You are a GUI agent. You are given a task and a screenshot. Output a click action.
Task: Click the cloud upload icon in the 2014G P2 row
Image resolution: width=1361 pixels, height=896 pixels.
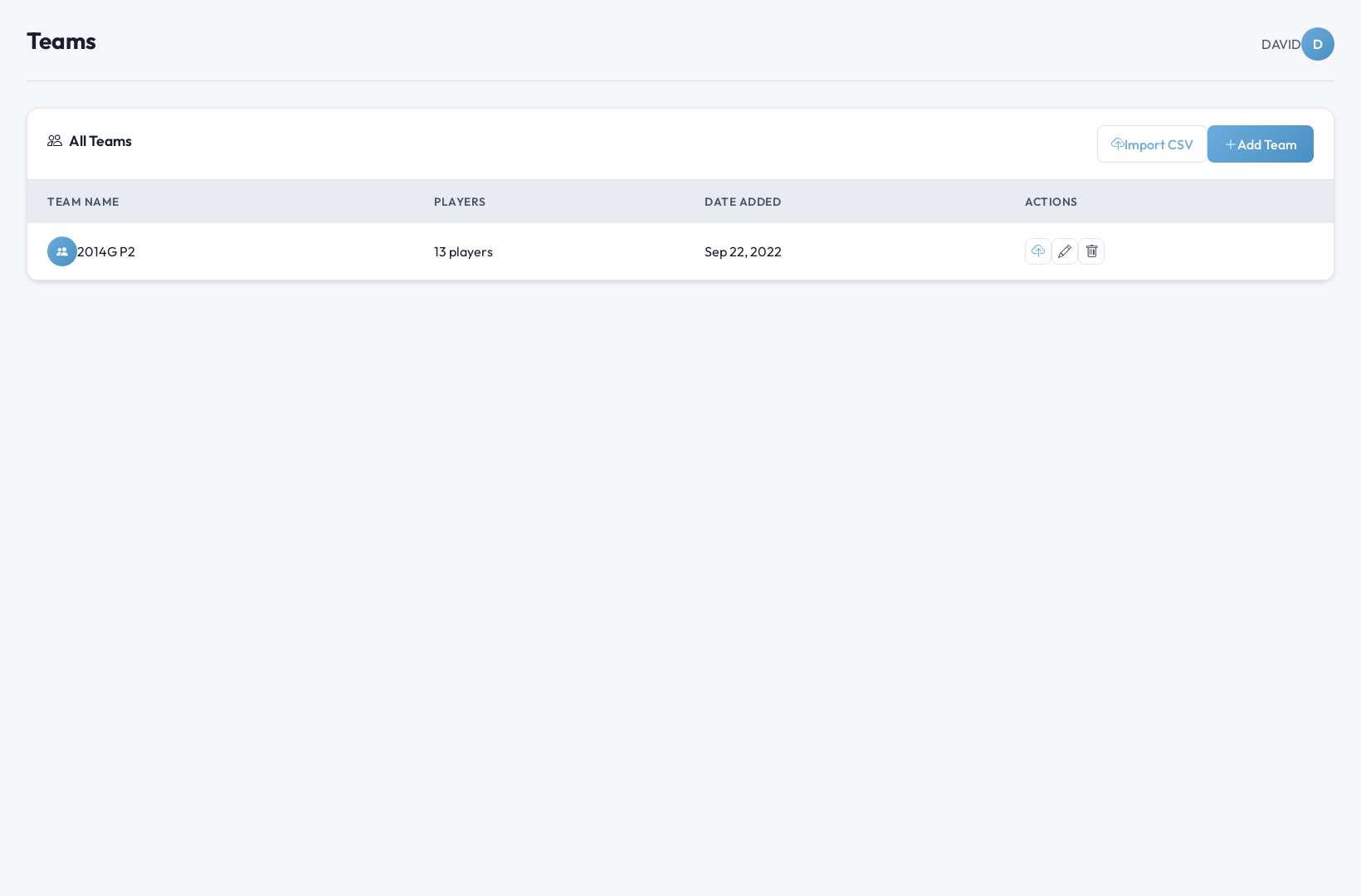tap(1037, 251)
